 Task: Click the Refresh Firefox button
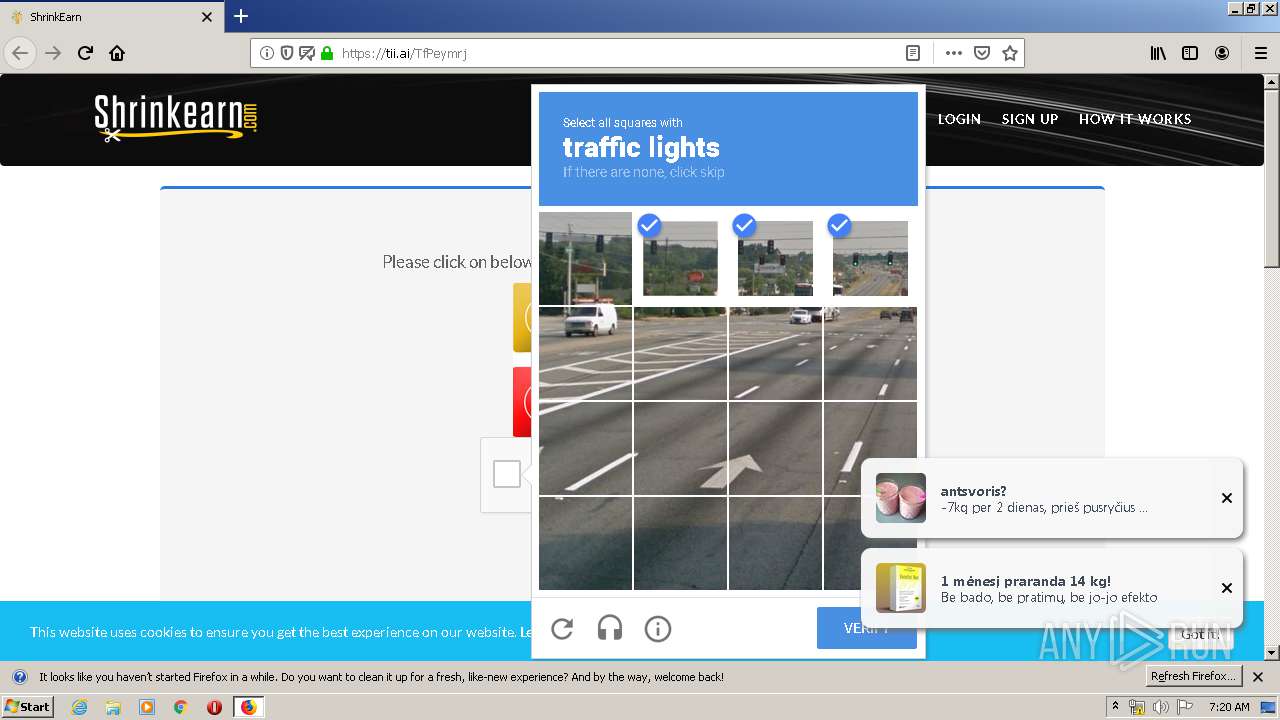[x=1194, y=677]
